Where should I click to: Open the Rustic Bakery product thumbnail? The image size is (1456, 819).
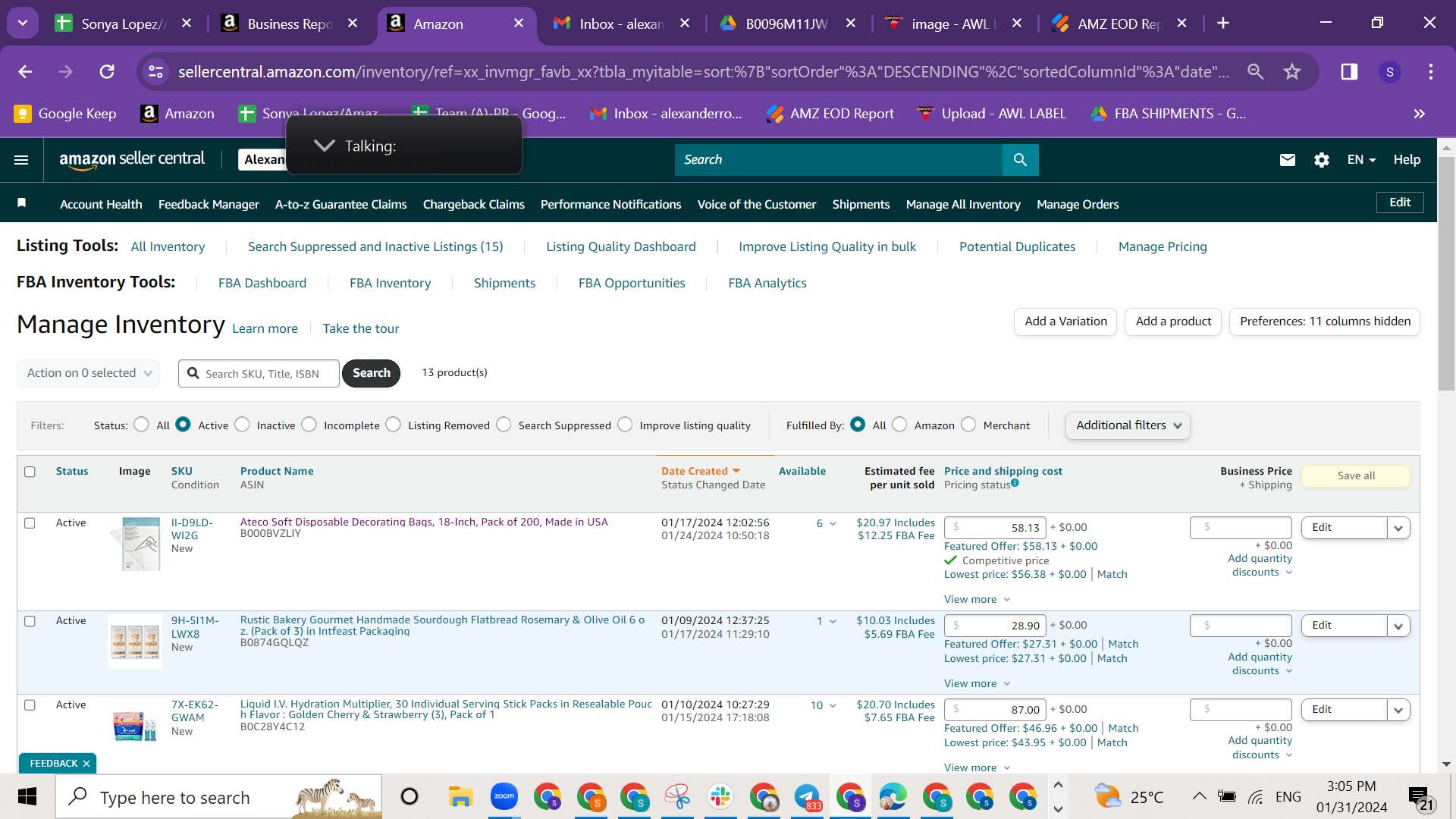tap(135, 642)
